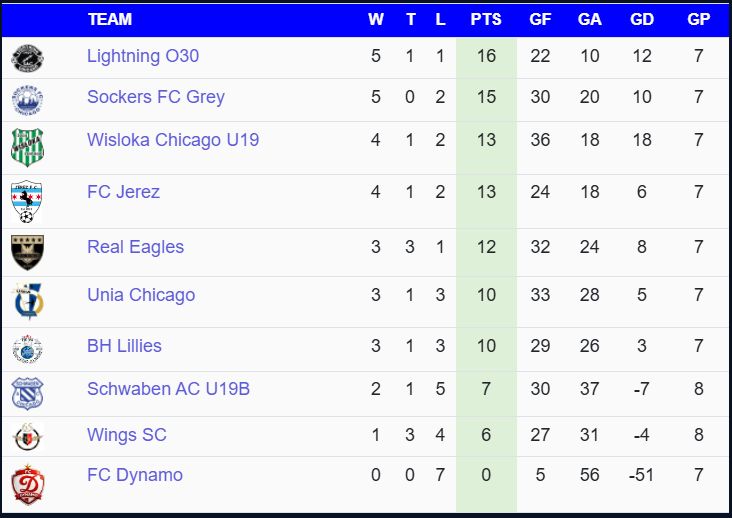
Task: Click the GD column header
Action: point(642,19)
